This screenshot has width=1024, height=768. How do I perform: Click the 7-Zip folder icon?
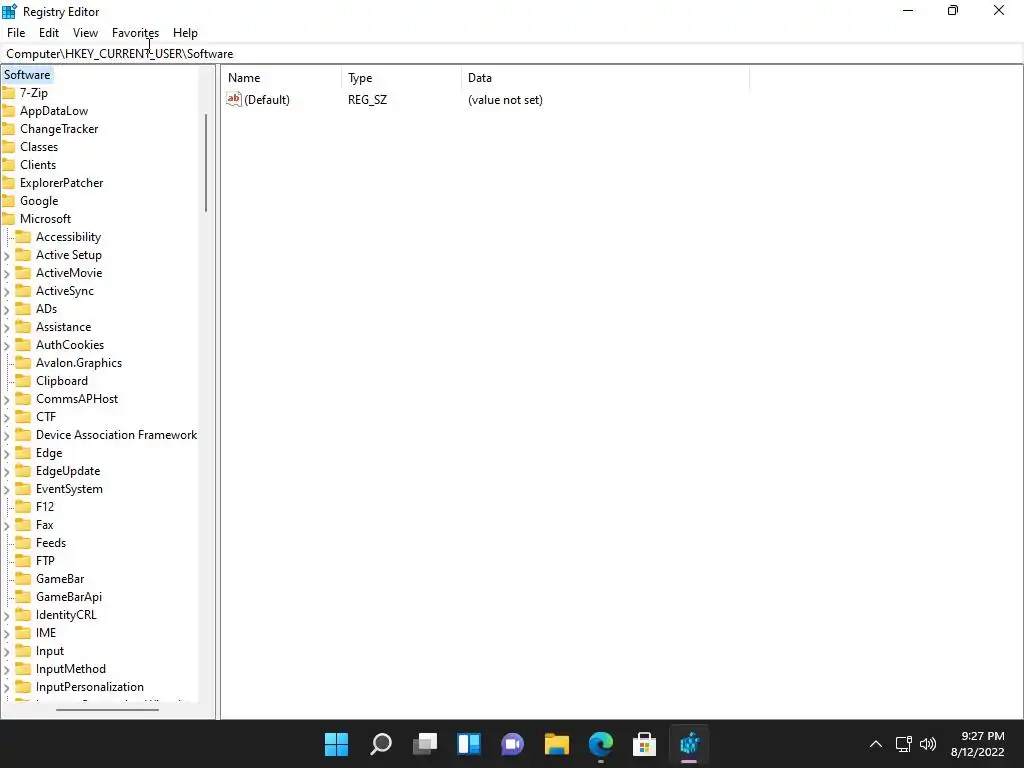8,93
